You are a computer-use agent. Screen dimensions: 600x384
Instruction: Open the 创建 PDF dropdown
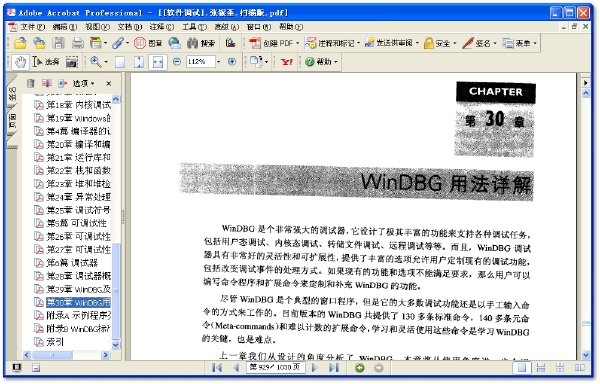274,43
